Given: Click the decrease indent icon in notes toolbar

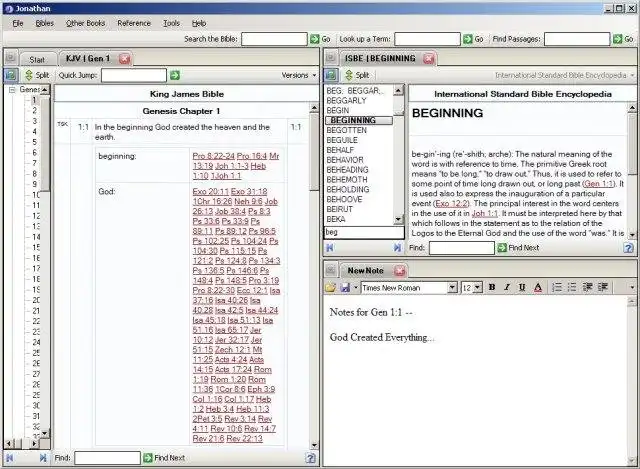Looking at the screenshot, I should (587, 287).
